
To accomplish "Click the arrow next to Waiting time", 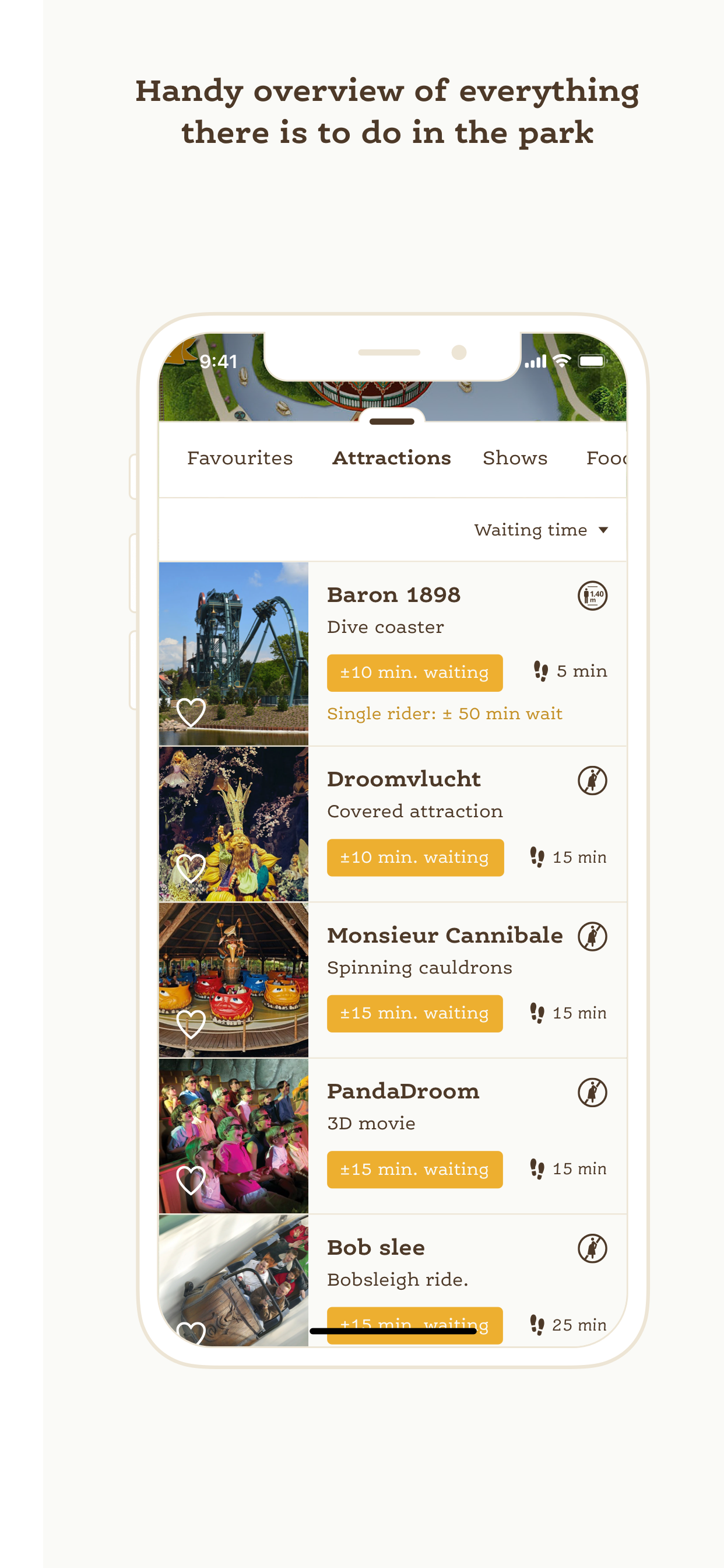I will (x=603, y=530).
